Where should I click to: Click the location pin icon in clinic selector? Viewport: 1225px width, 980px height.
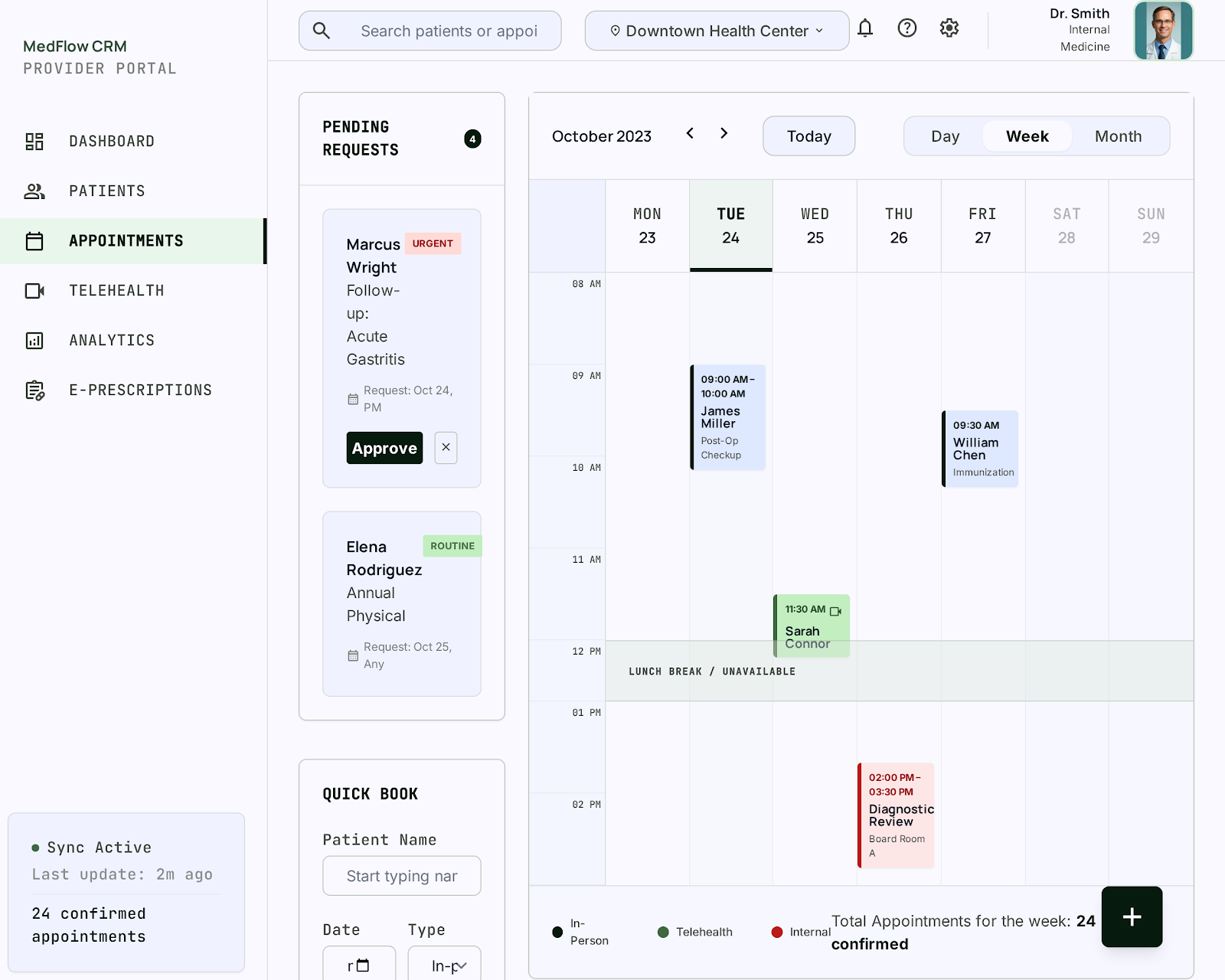[x=615, y=31]
